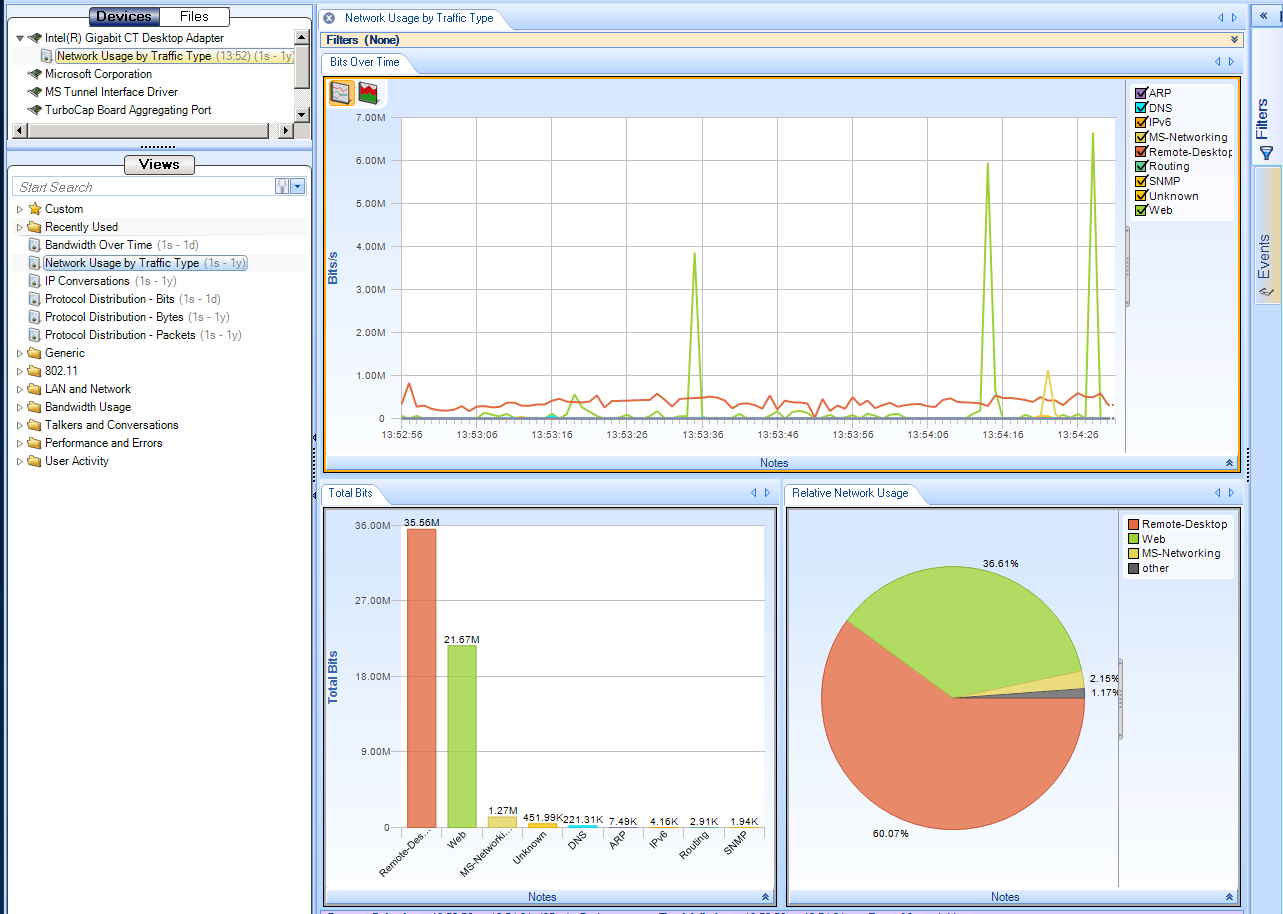1283x914 pixels.
Task: Click left tab-scroll arrow on top view tab bar
Action: [x=1220, y=18]
